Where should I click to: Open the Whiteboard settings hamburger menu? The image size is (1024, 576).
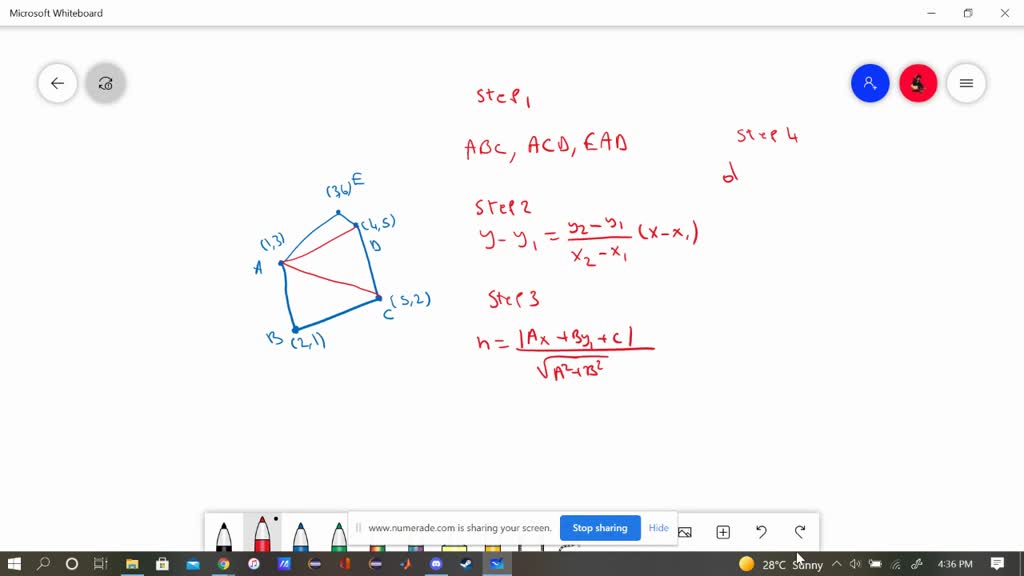[966, 83]
